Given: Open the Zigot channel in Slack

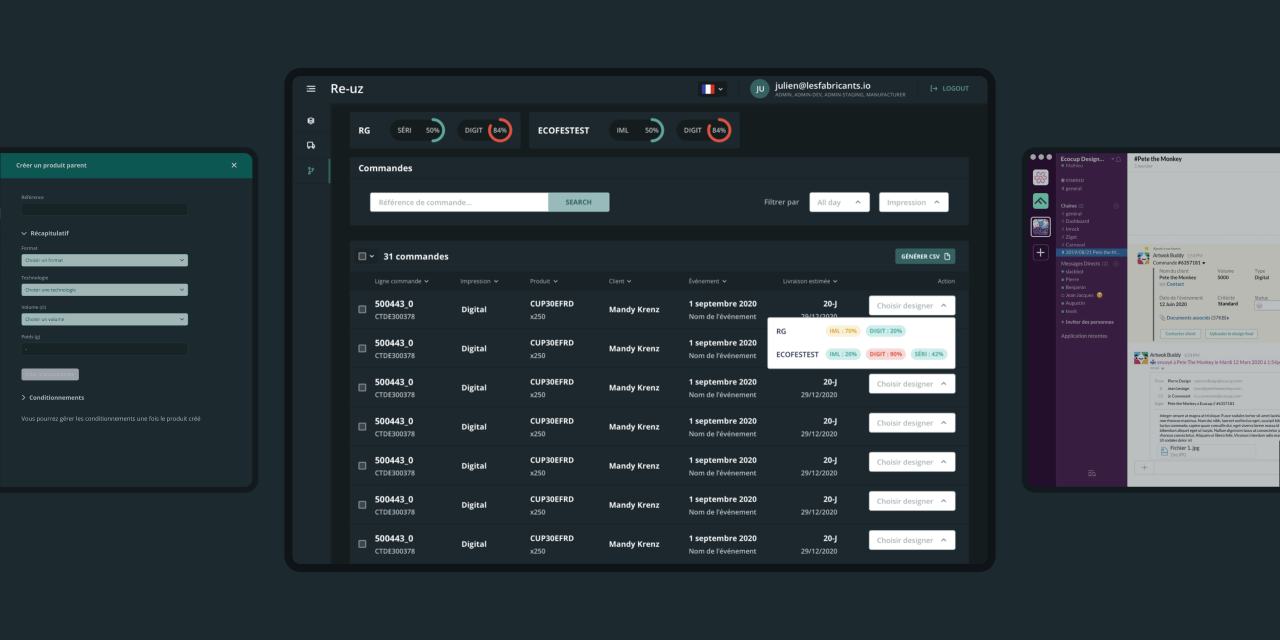Looking at the screenshot, I should 1071,237.
